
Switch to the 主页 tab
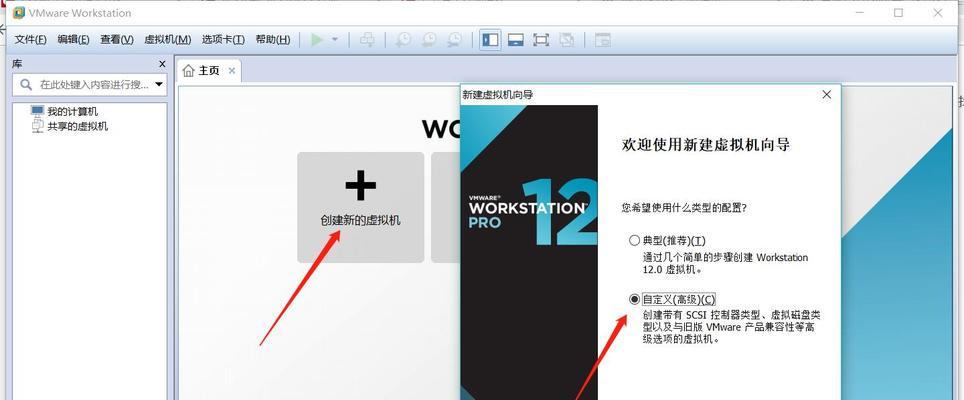coord(208,71)
